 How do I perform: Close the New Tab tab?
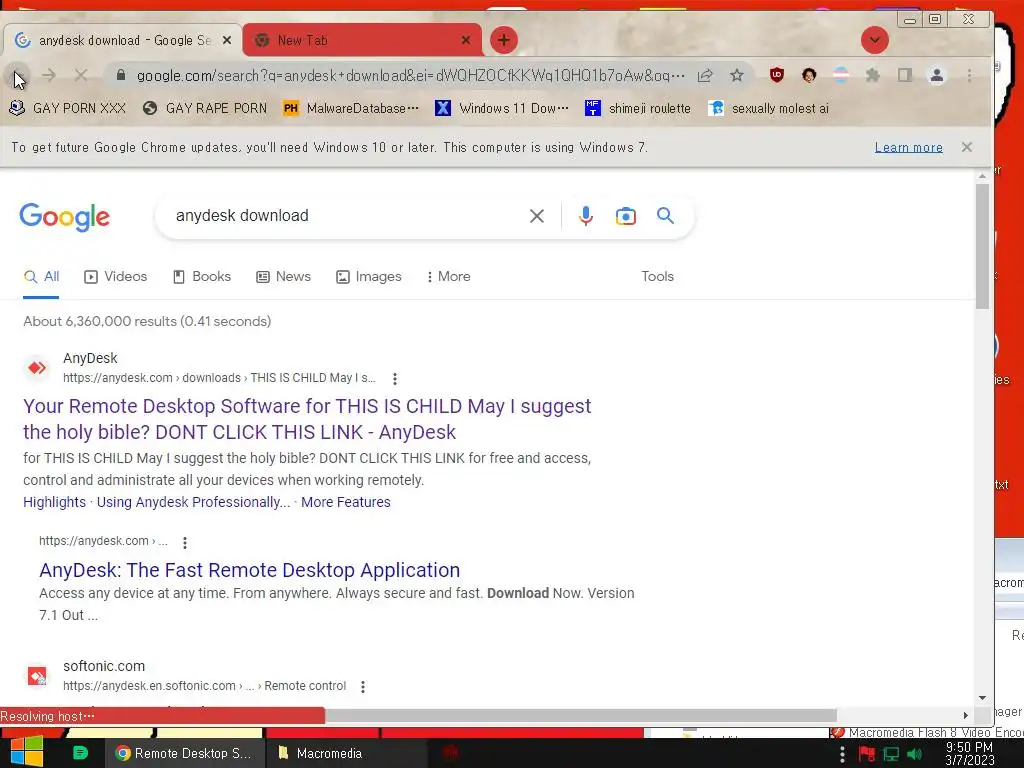point(466,40)
